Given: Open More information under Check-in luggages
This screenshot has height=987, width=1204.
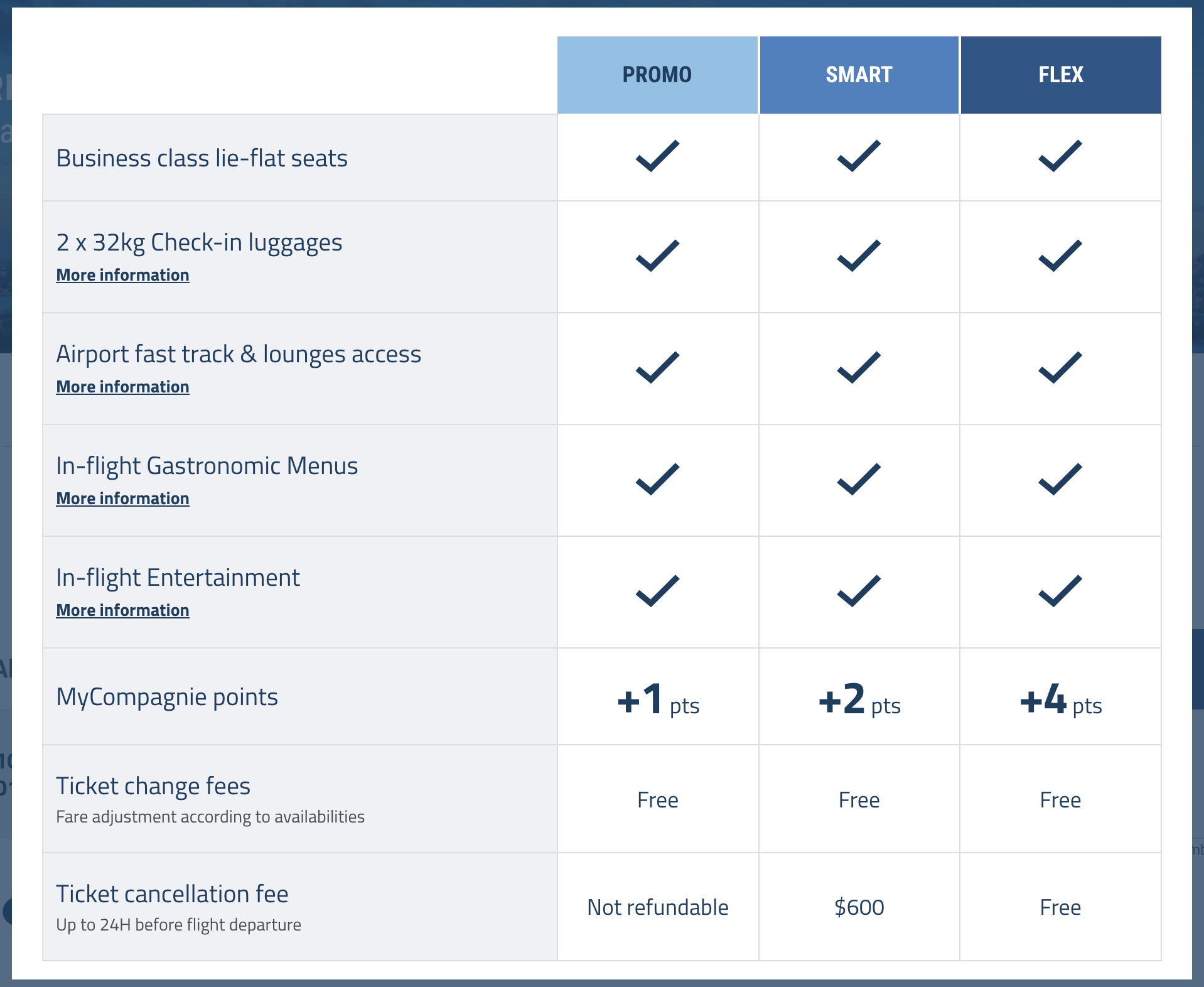Looking at the screenshot, I should click(x=122, y=275).
